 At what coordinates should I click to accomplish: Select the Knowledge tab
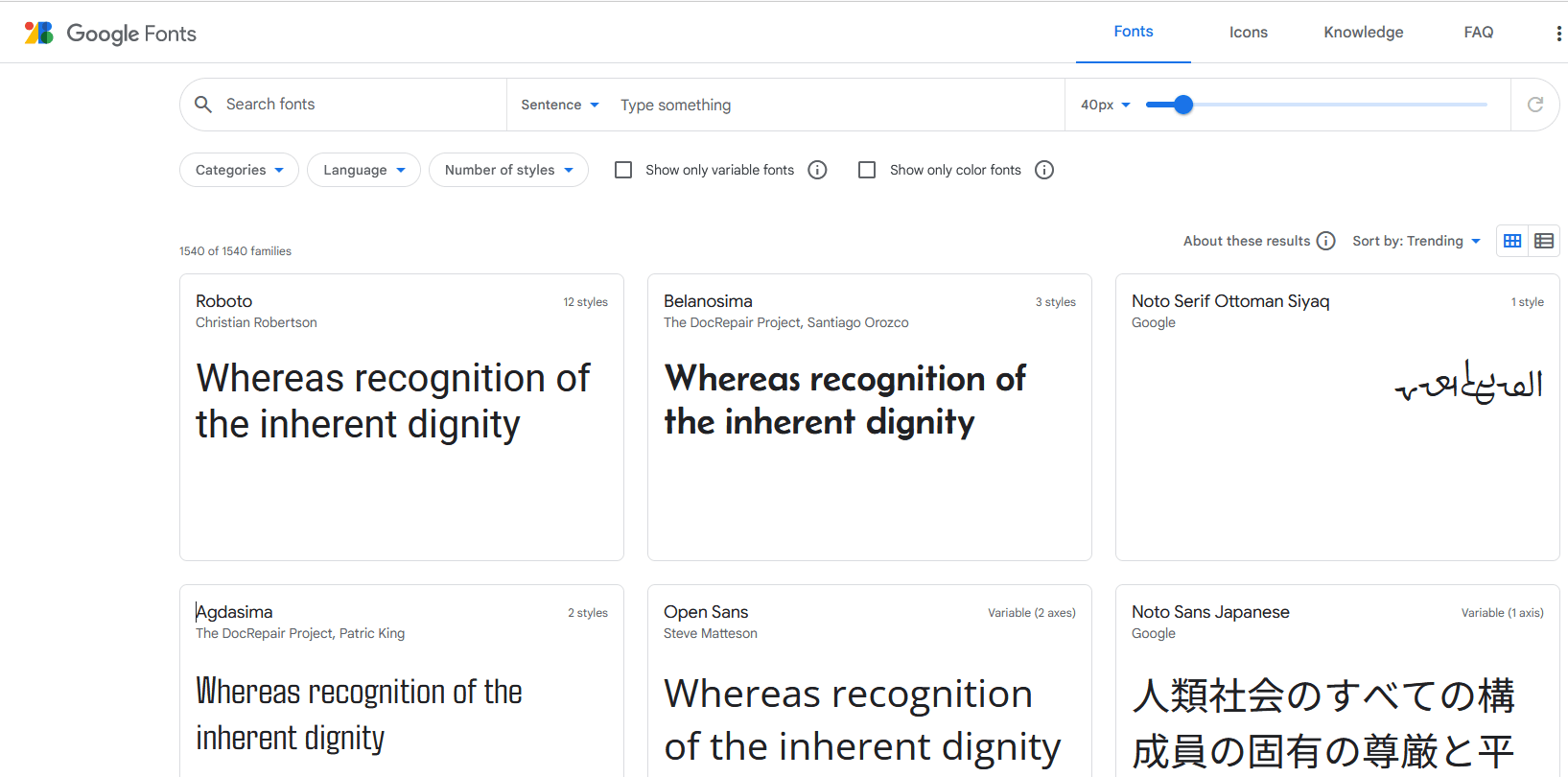pyautogui.click(x=1364, y=32)
